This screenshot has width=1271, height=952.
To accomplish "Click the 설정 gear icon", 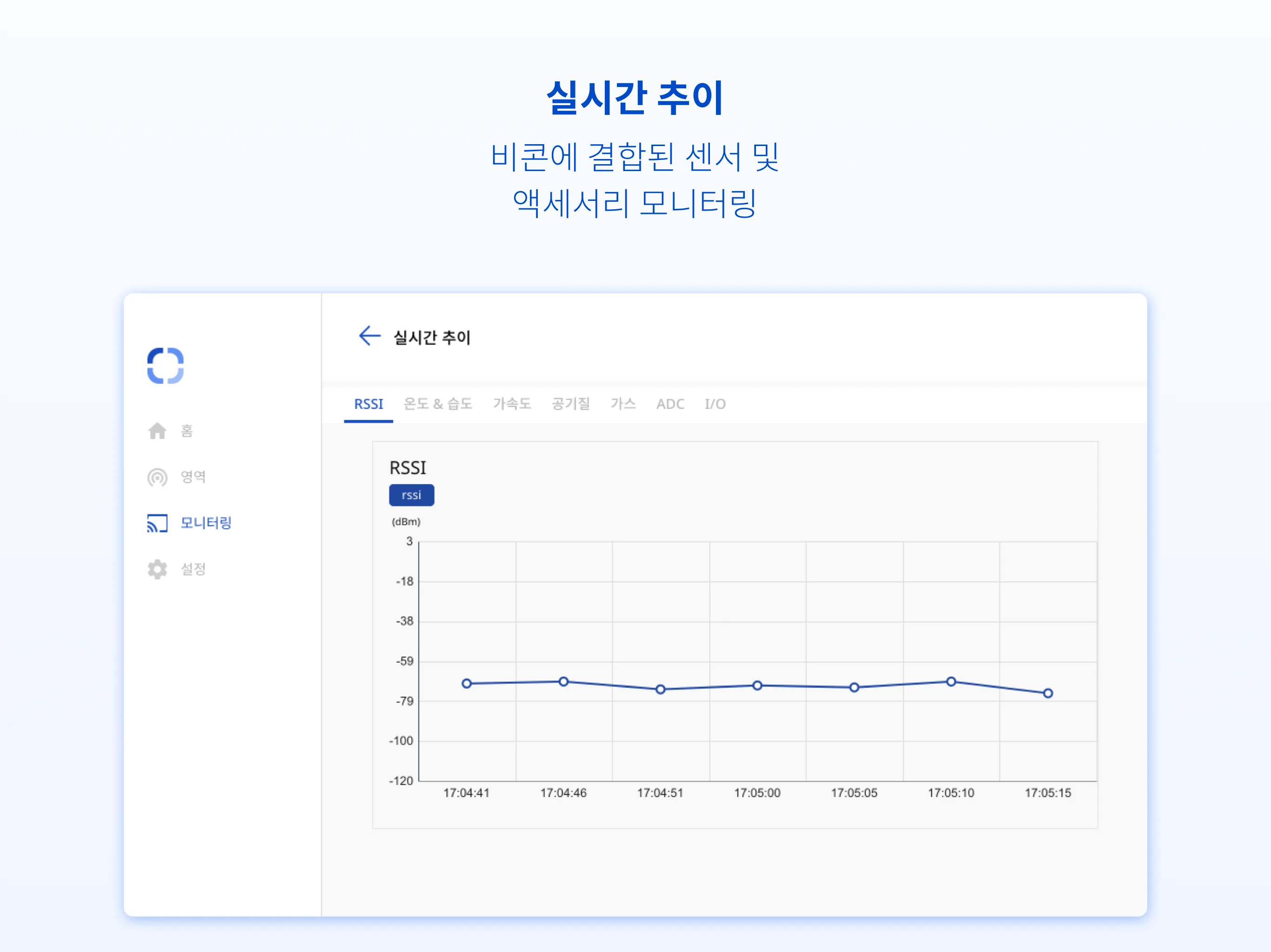I will pyautogui.click(x=157, y=569).
